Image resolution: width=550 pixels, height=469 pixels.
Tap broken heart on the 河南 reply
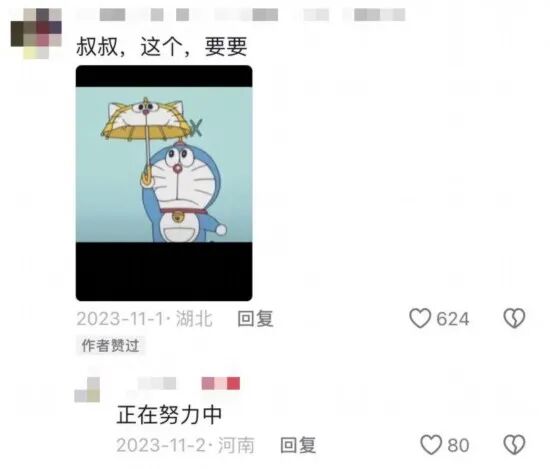click(x=514, y=445)
